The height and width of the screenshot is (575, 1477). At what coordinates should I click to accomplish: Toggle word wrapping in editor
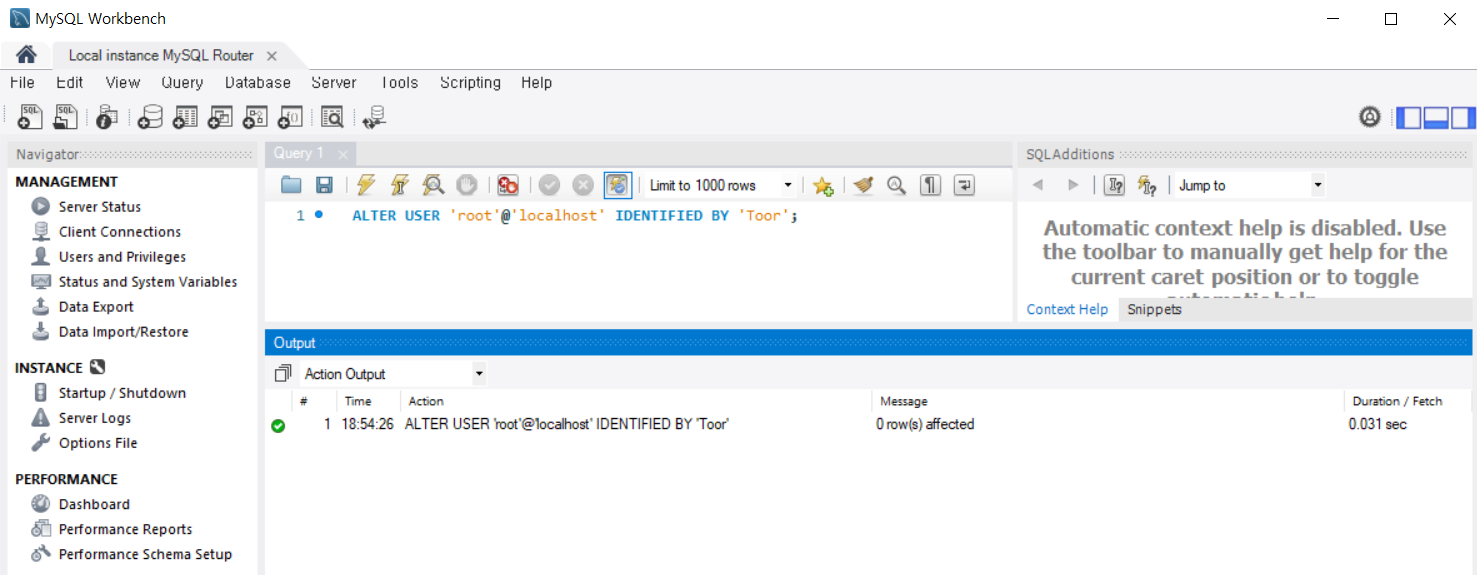click(x=964, y=185)
